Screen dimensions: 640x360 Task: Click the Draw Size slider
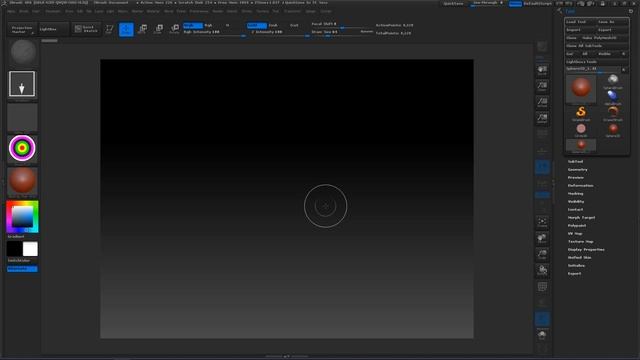[334, 32]
